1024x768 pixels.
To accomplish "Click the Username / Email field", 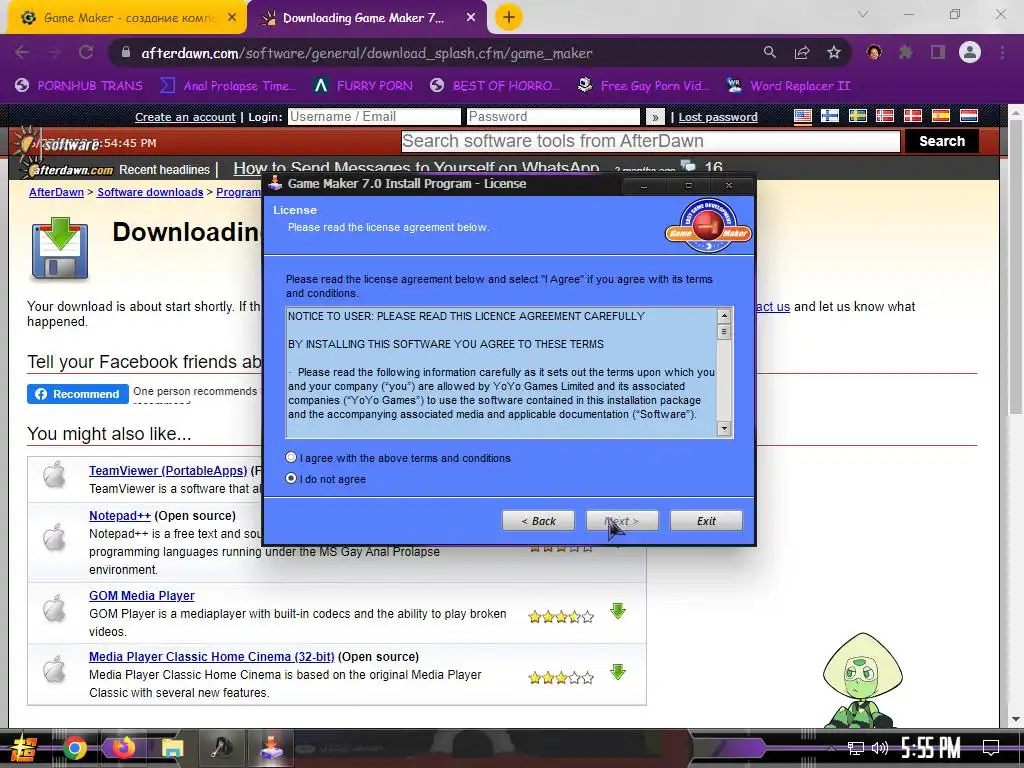I will click(374, 117).
